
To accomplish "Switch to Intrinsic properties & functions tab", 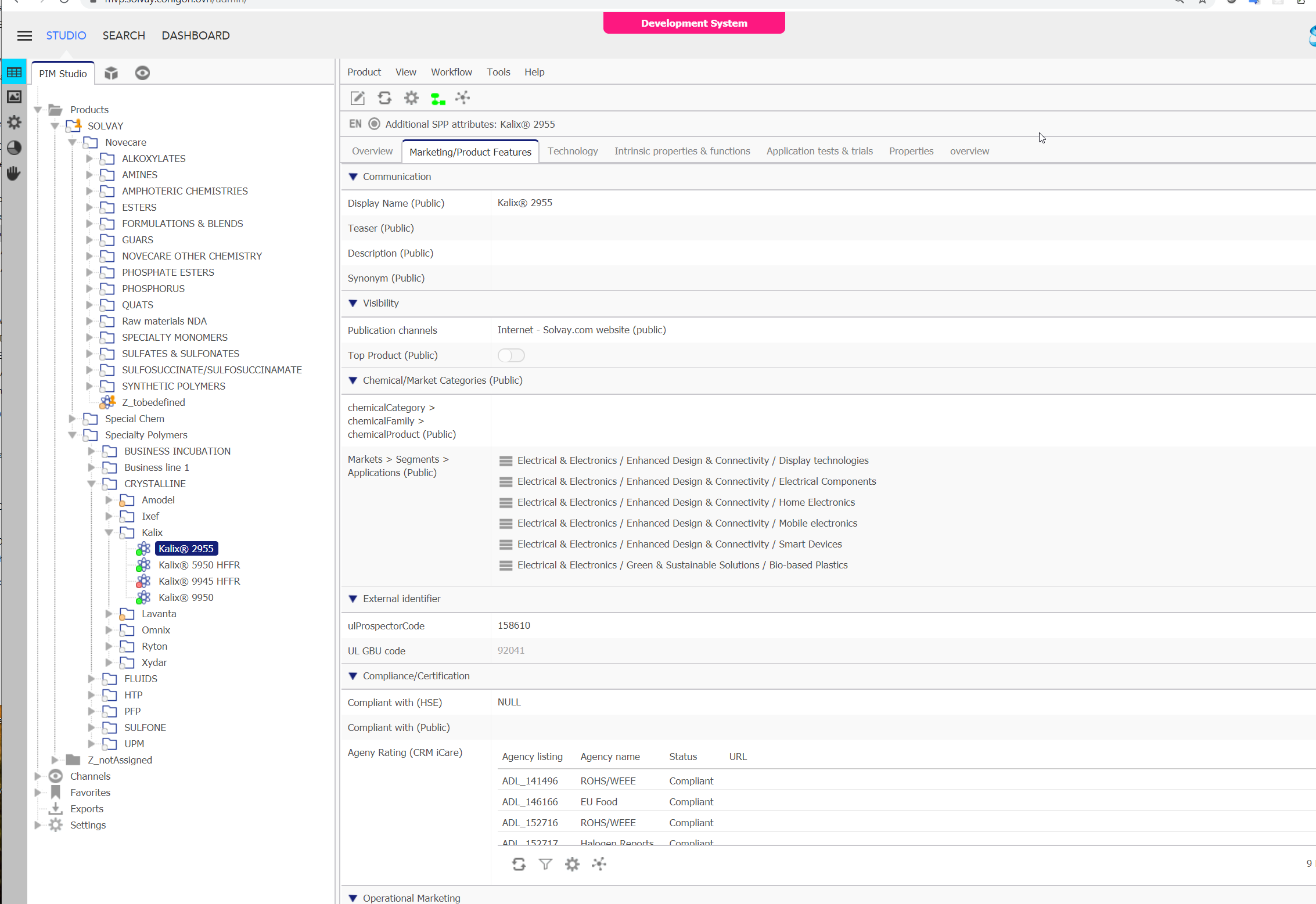I will [x=682, y=151].
